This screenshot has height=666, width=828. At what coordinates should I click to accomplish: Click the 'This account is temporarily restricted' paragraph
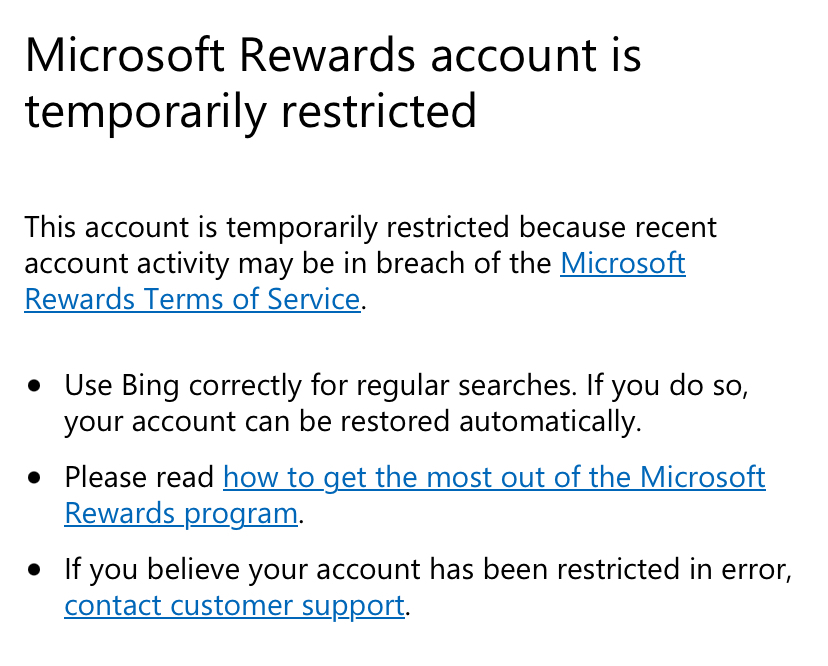[370, 263]
